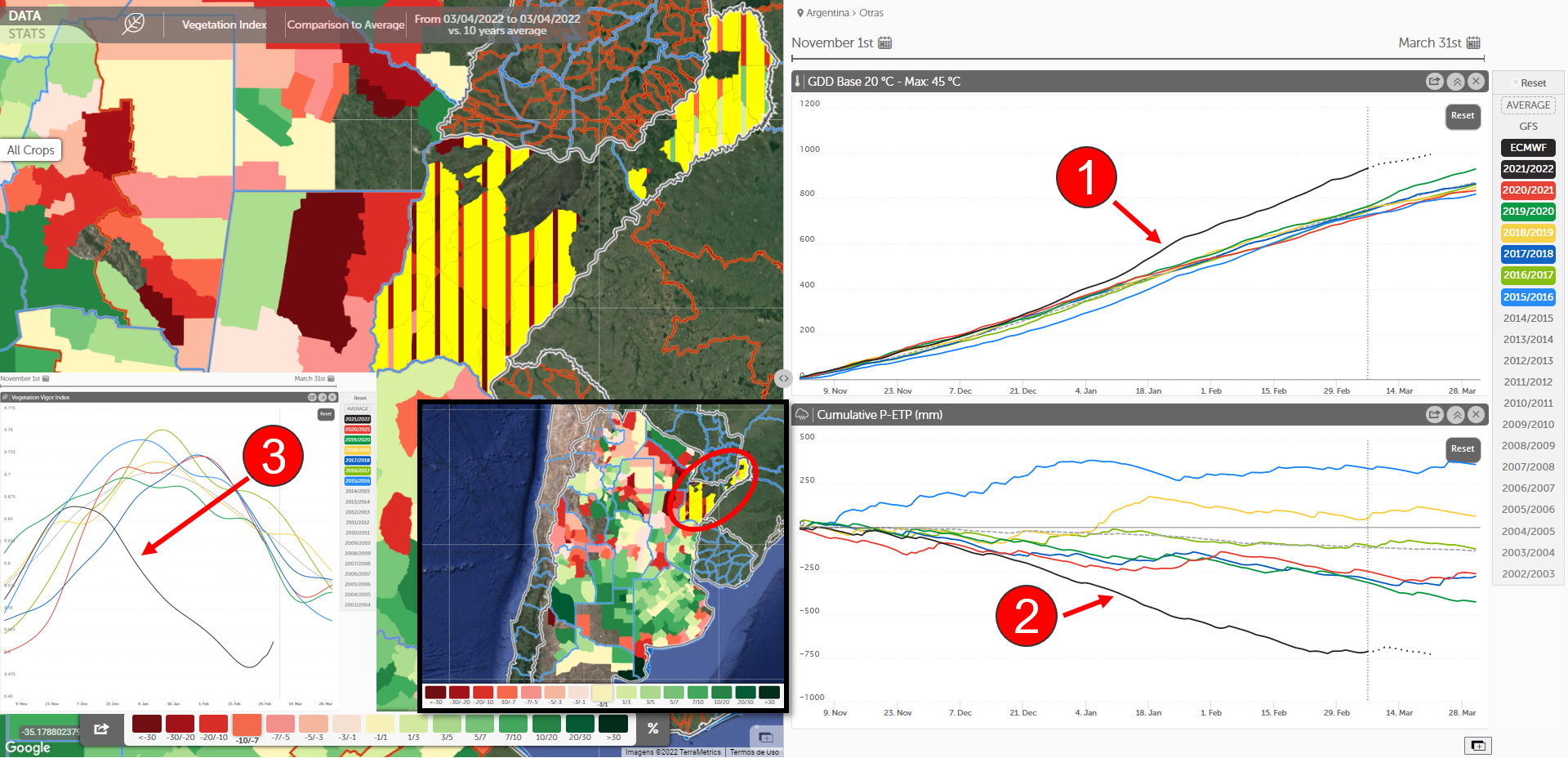Open the November 1st calendar picker in right panel

(885, 42)
